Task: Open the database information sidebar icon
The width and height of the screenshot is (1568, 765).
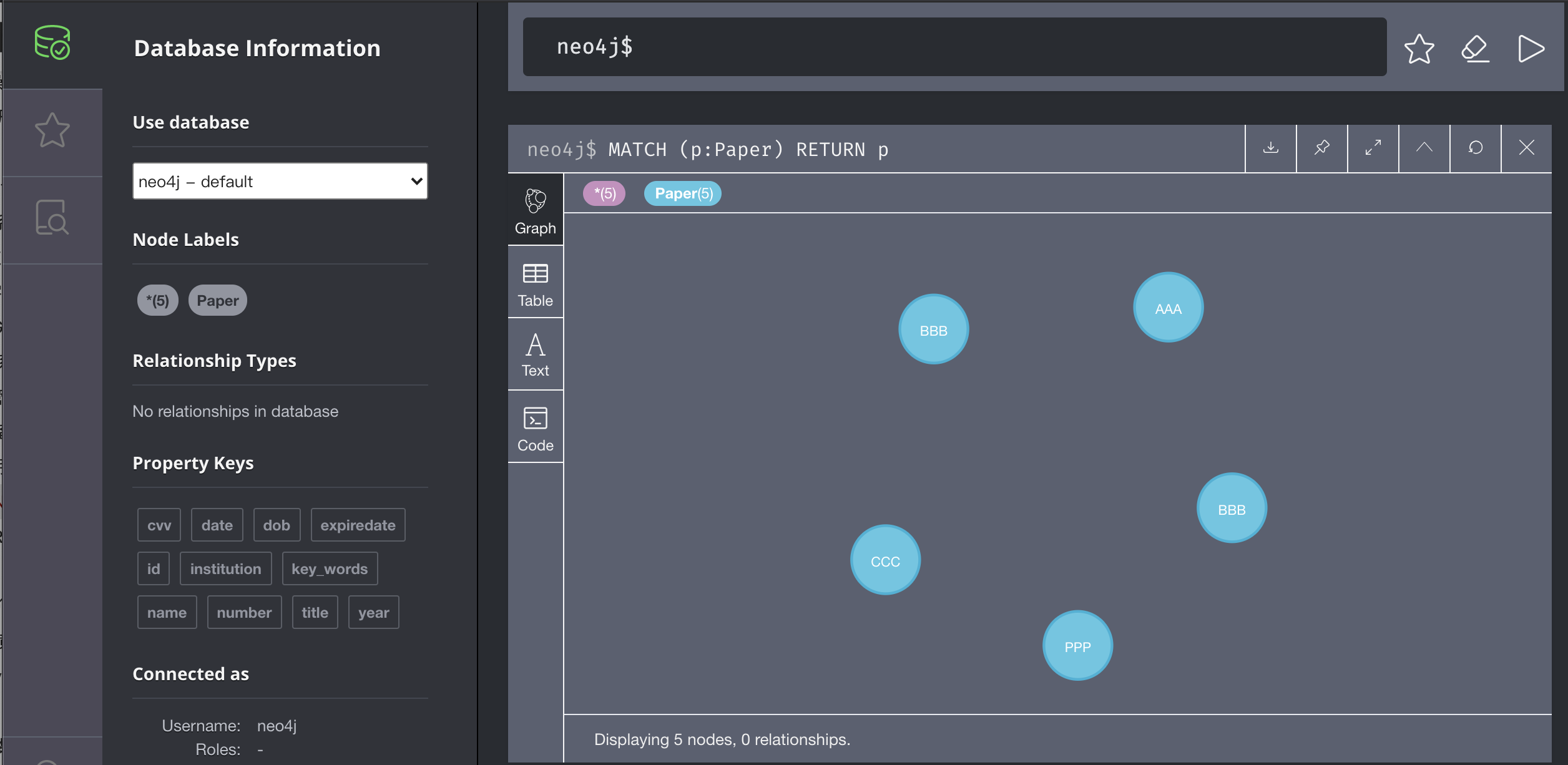Action: pyautogui.click(x=52, y=44)
